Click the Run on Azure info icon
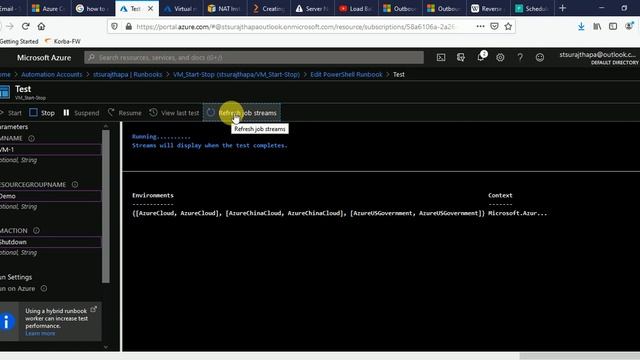Image resolution: width=640 pixels, height=360 pixels. coord(44,288)
